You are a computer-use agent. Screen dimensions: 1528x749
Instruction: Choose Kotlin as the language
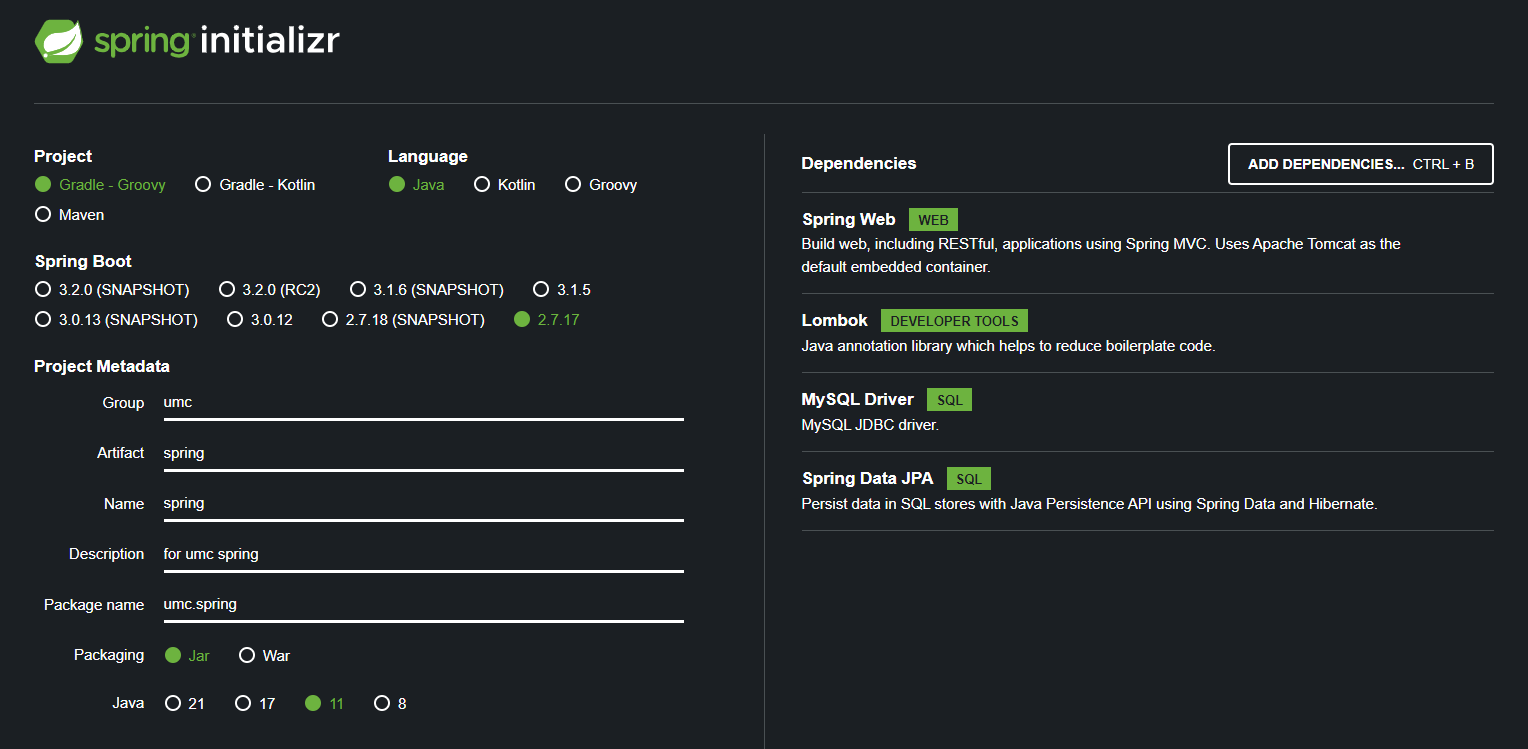504,185
